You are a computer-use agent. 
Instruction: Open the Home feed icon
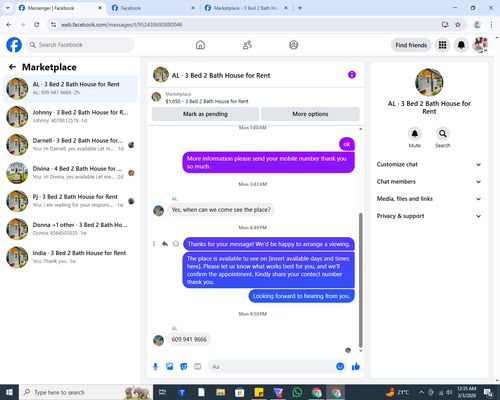[x=200, y=45]
